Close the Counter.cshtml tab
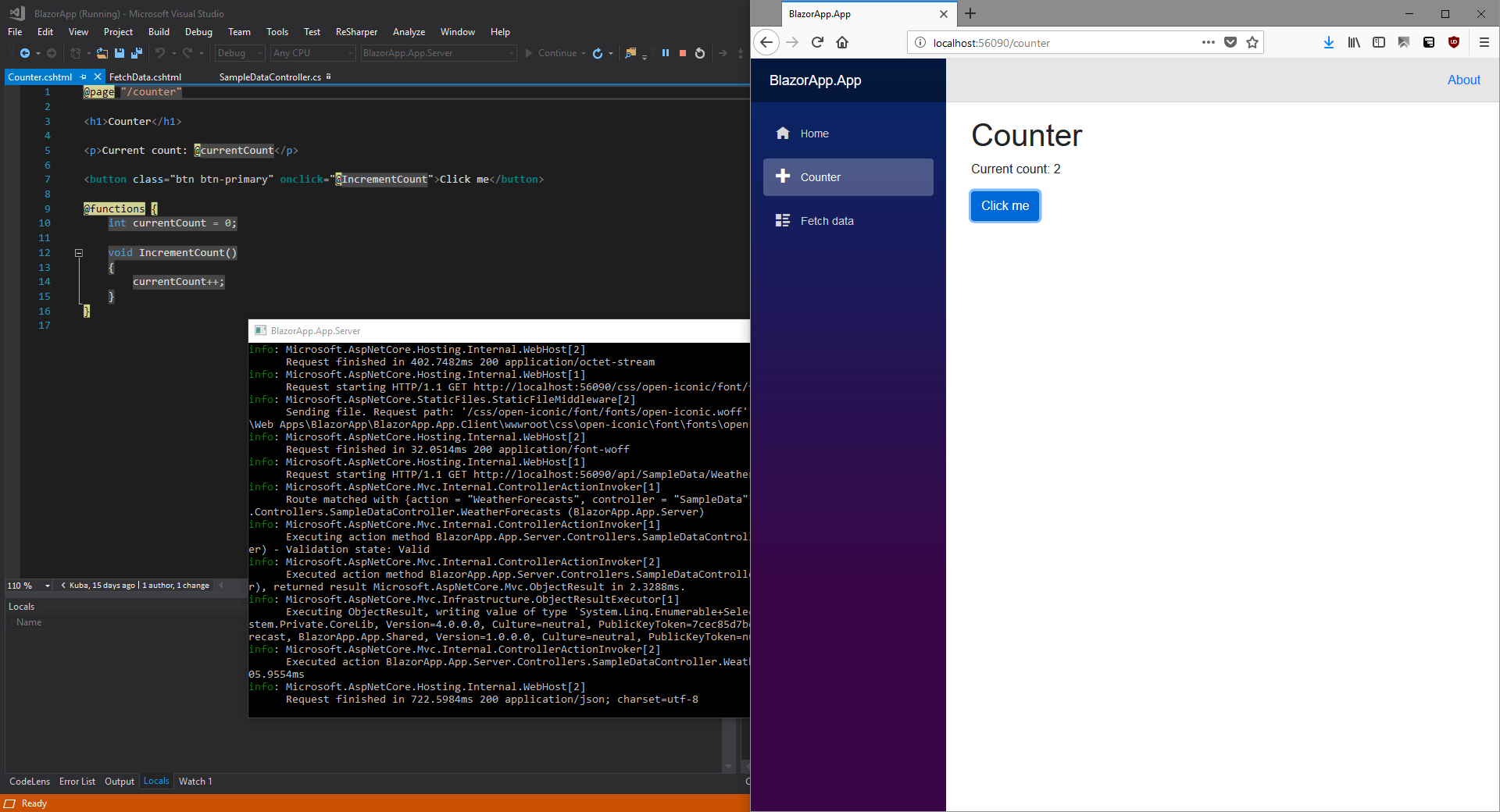The image size is (1500, 812). (x=97, y=77)
